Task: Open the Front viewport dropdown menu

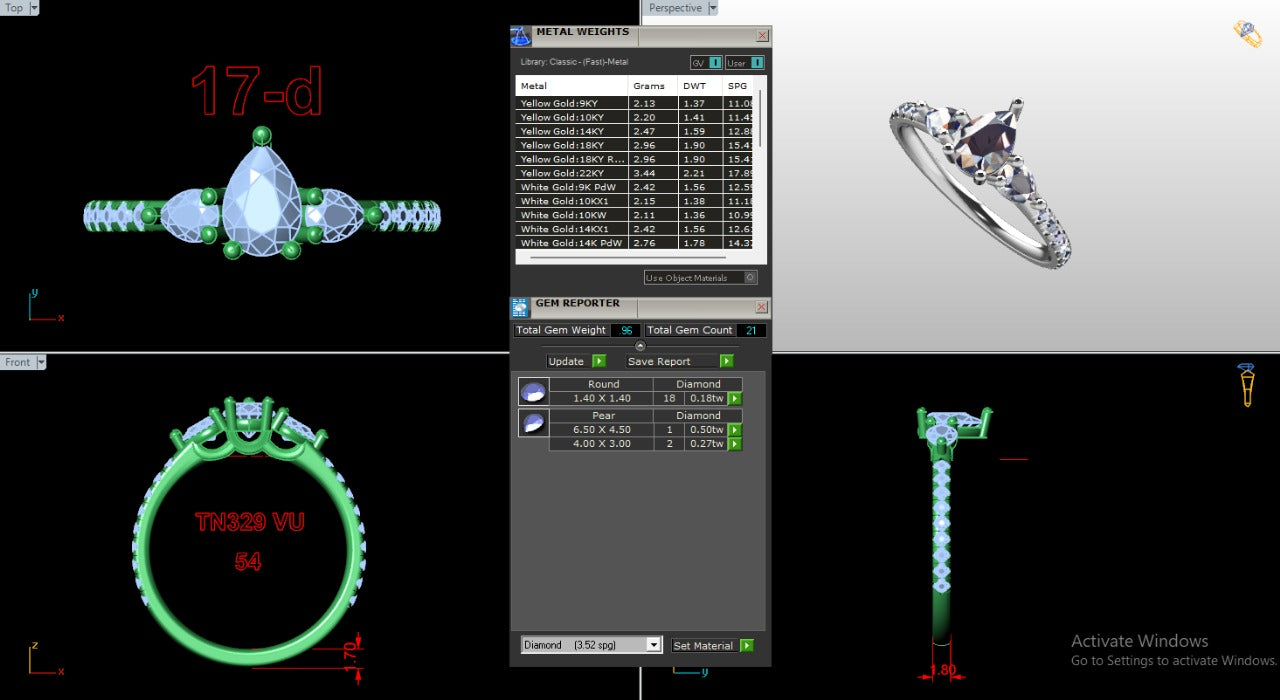Action: pos(41,362)
